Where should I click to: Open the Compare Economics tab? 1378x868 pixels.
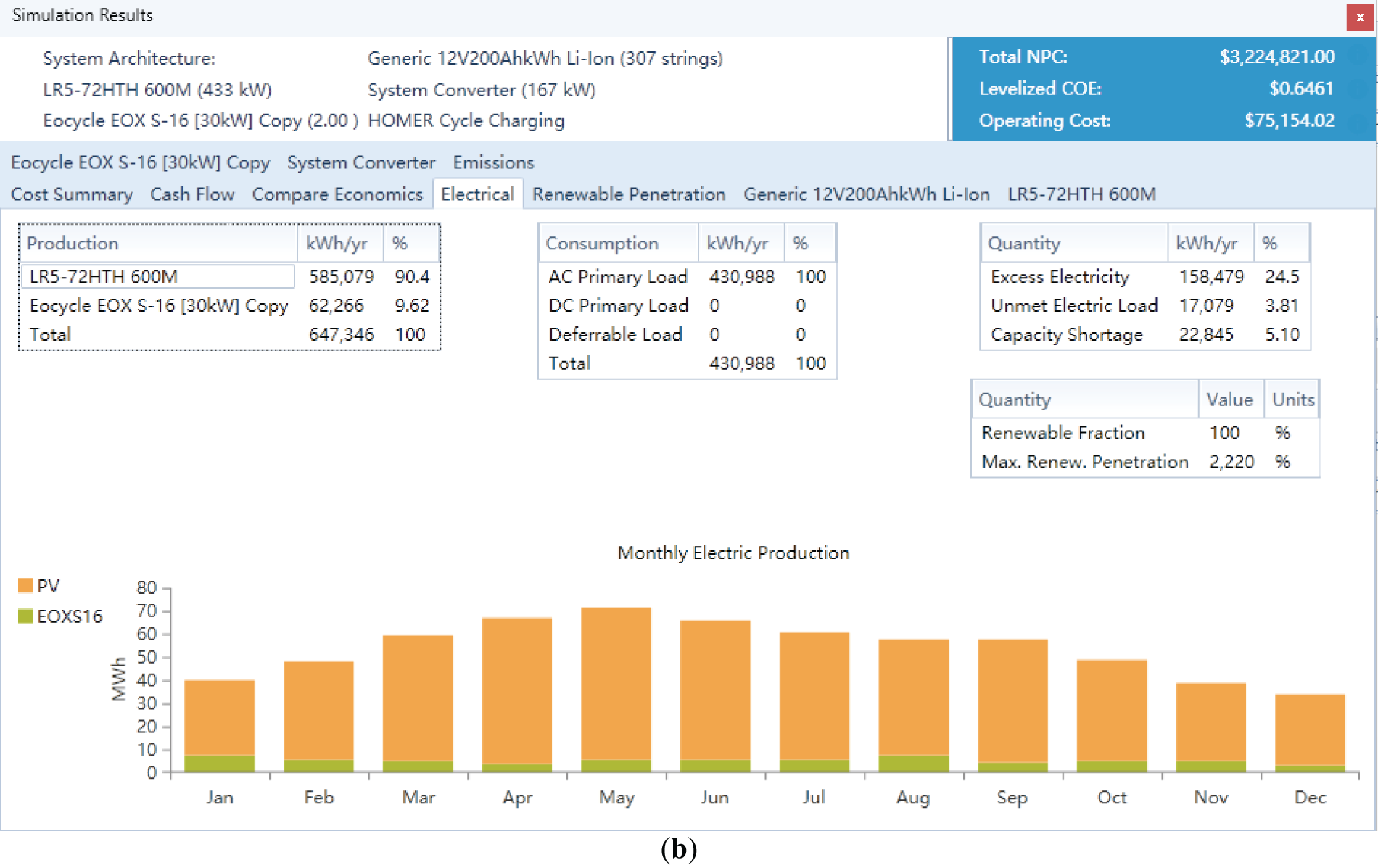coord(337,194)
